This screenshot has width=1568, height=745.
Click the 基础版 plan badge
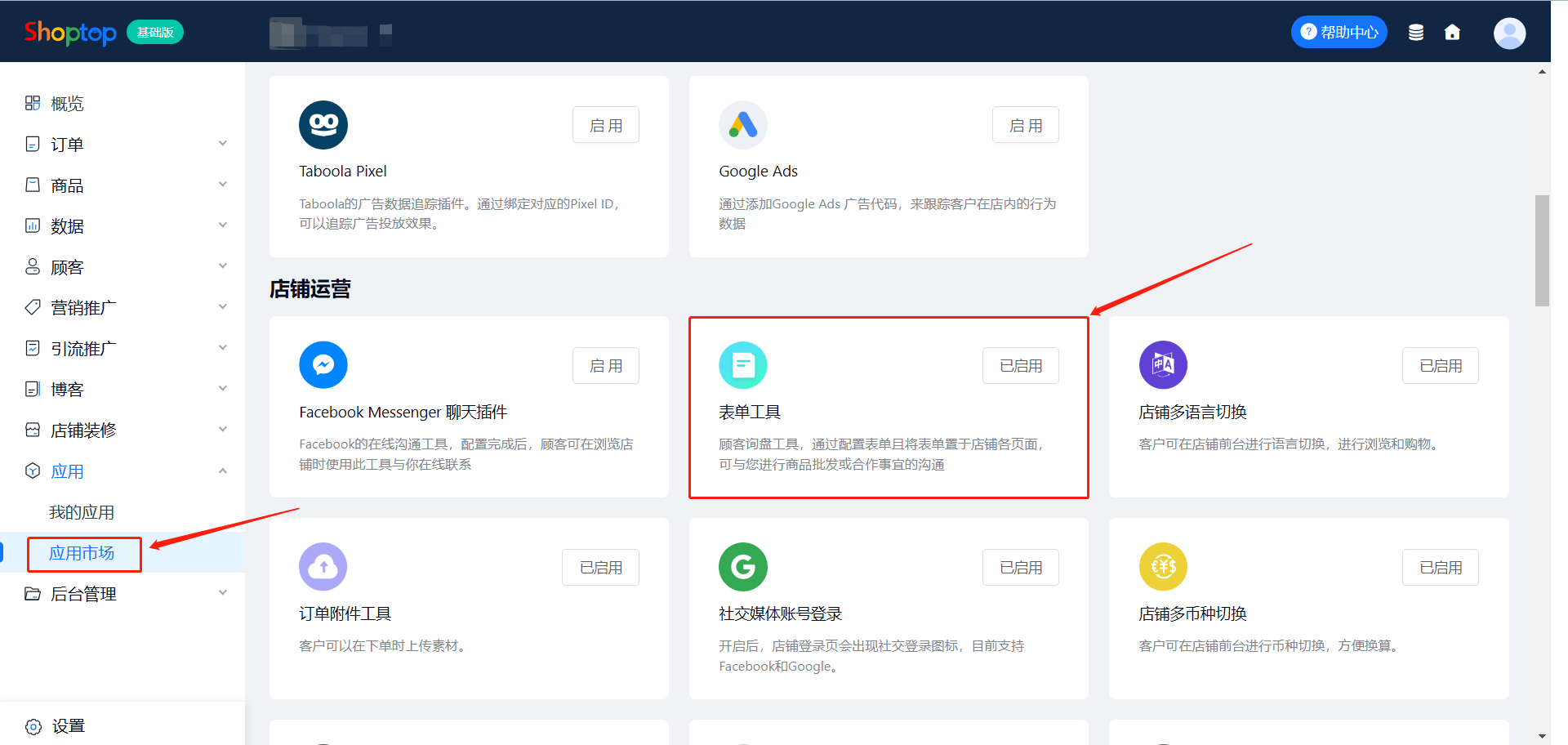click(155, 32)
